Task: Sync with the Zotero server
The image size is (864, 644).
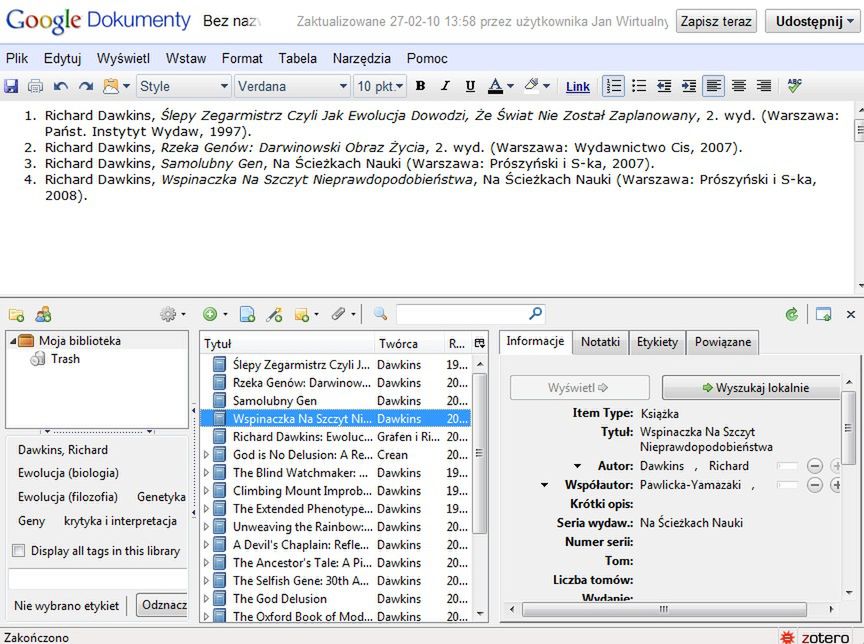Action: pos(792,315)
